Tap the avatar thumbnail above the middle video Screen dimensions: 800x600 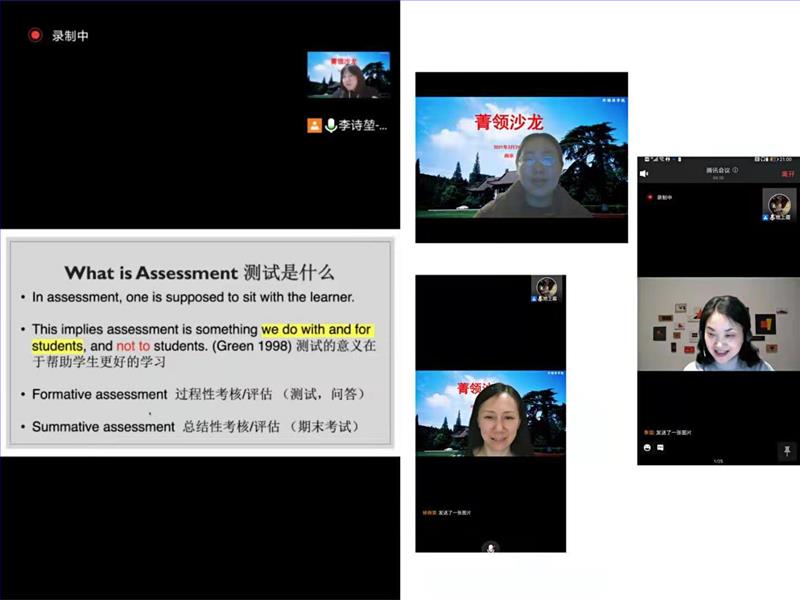click(546, 290)
